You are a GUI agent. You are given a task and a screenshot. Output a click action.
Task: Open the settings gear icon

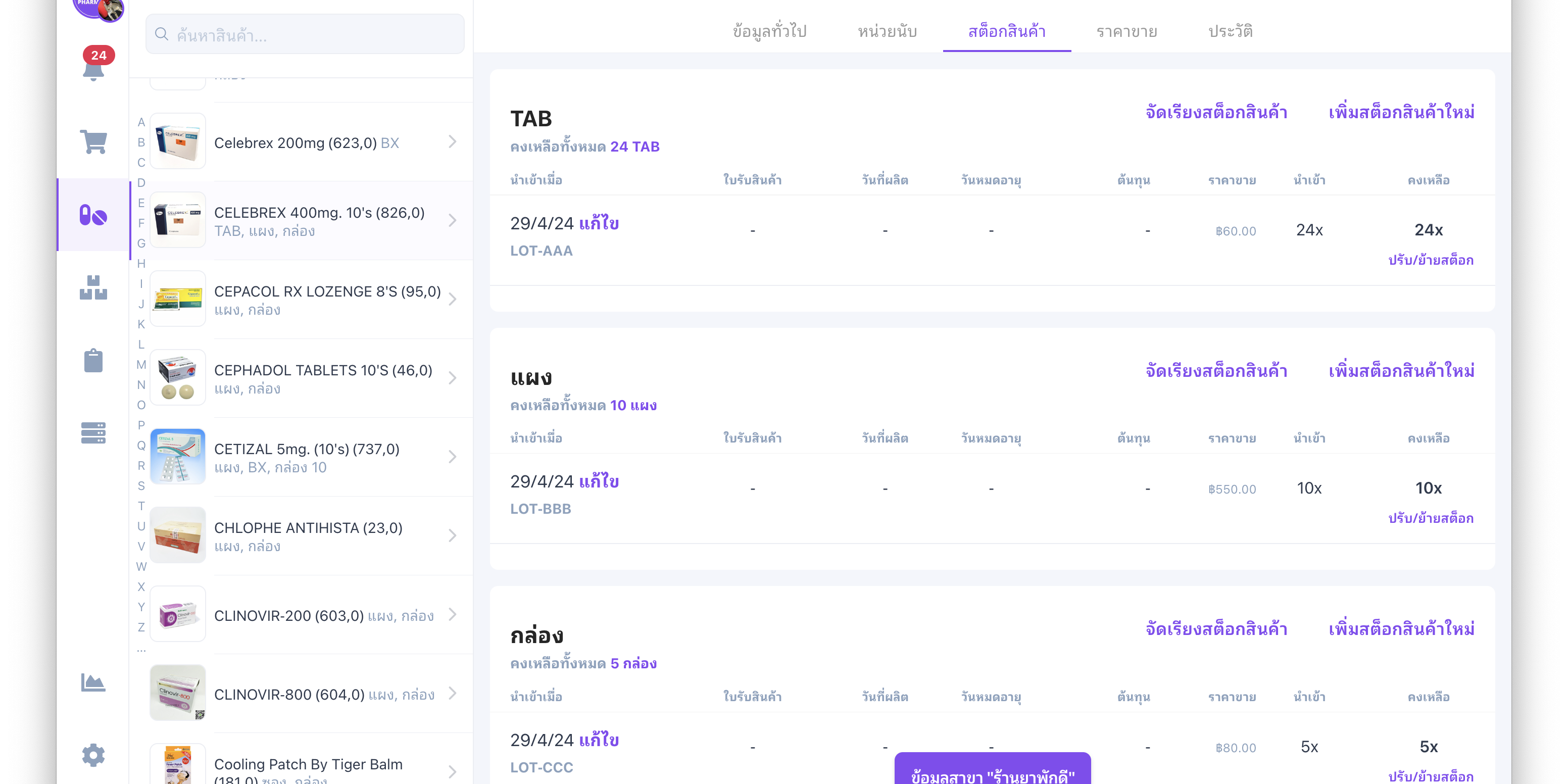tap(93, 755)
